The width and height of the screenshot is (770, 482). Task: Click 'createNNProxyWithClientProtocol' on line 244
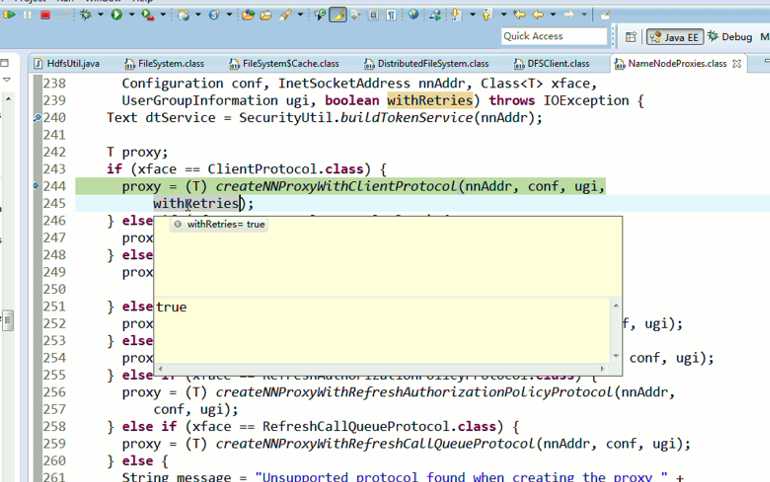tap(336, 187)
